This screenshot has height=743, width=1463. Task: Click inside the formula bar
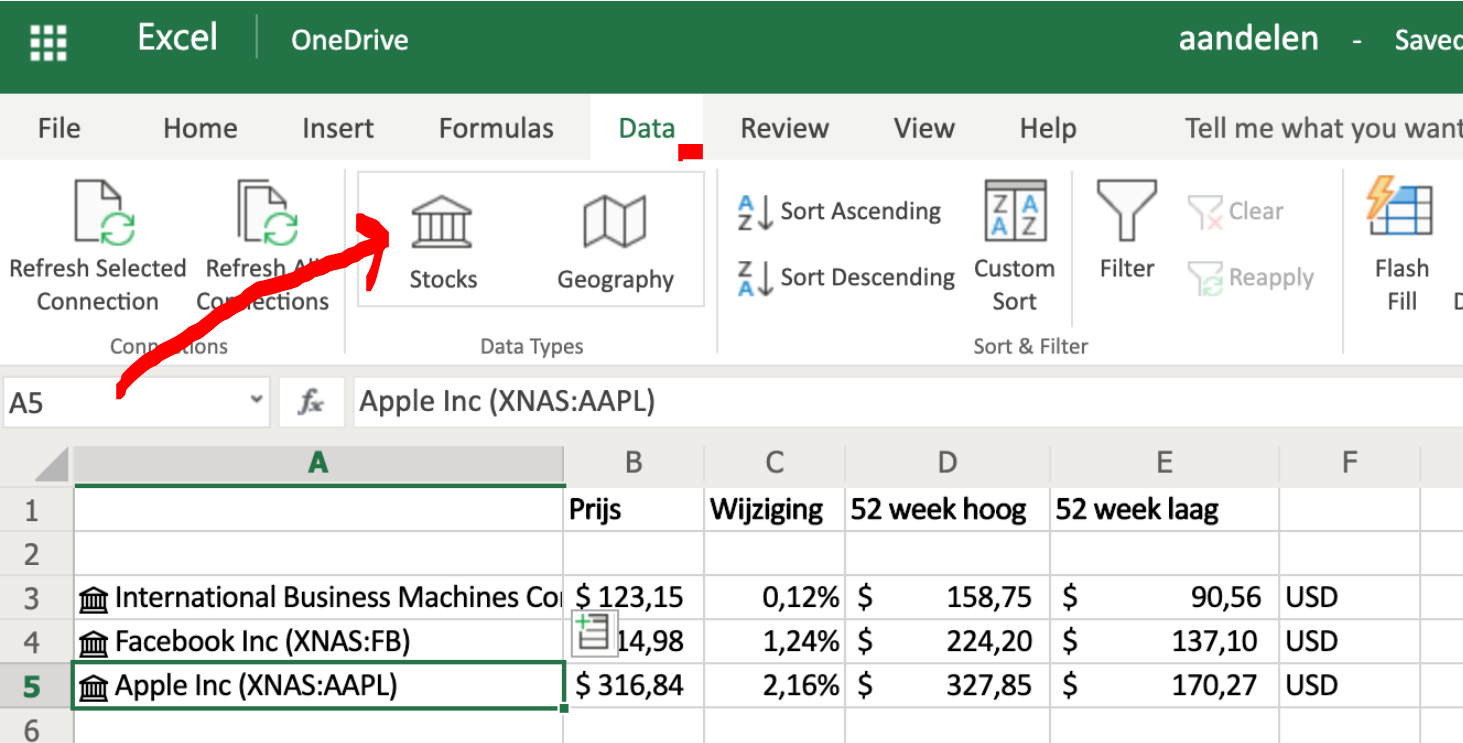coord(908,402)
